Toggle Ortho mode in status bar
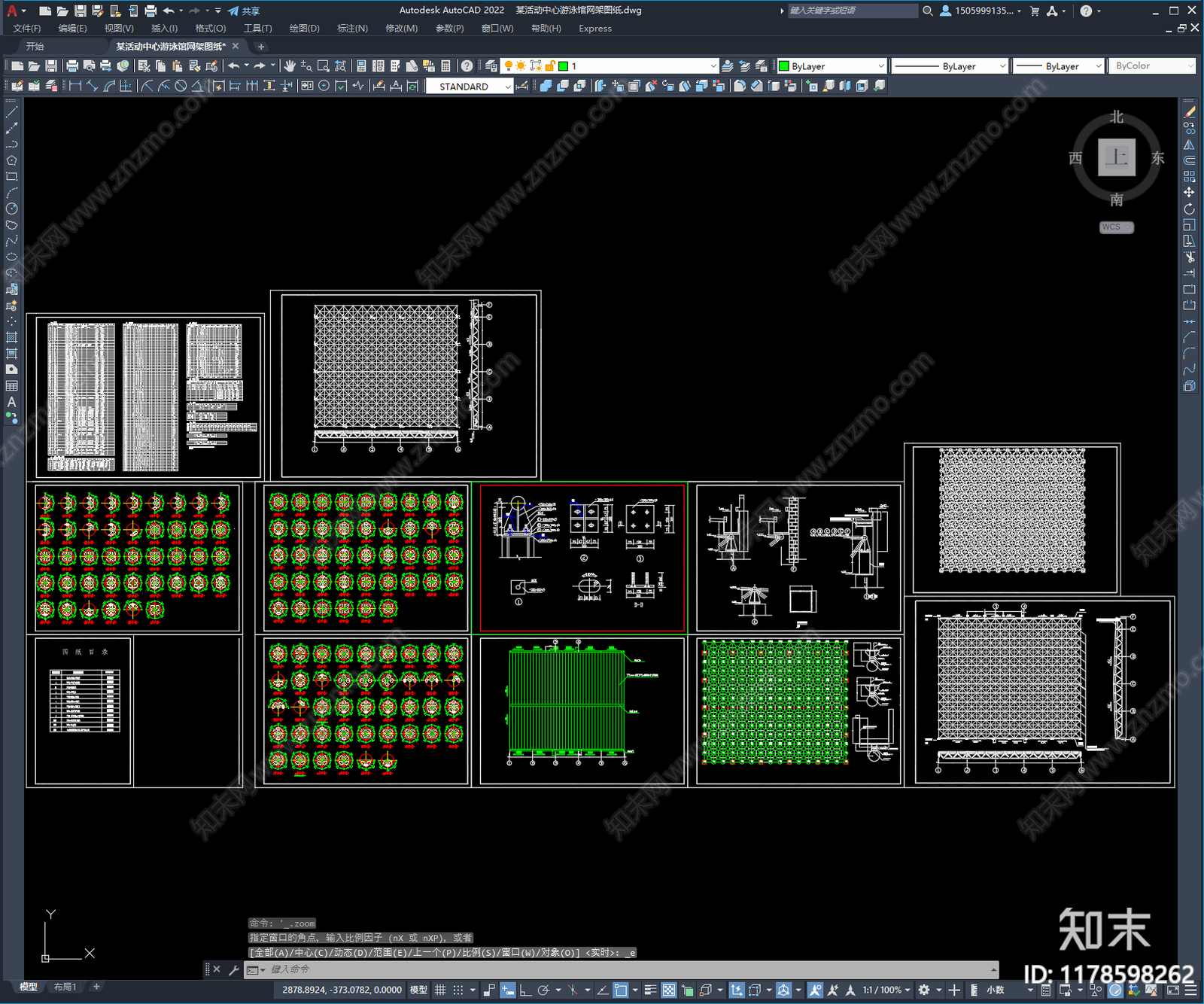Screen dimensions: 1204x1004 (525, 990)
